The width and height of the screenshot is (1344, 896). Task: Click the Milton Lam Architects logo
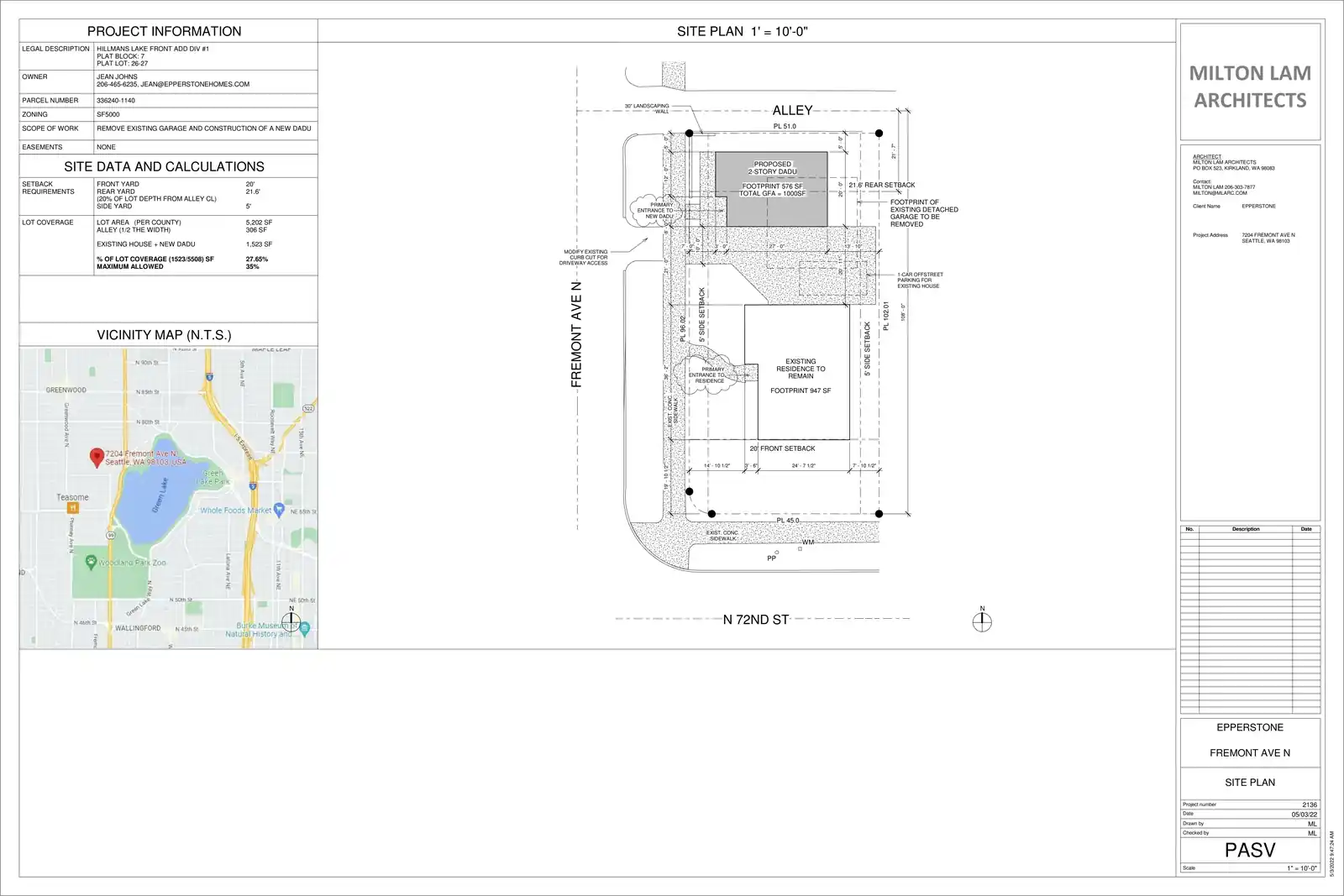(1250, 86)
